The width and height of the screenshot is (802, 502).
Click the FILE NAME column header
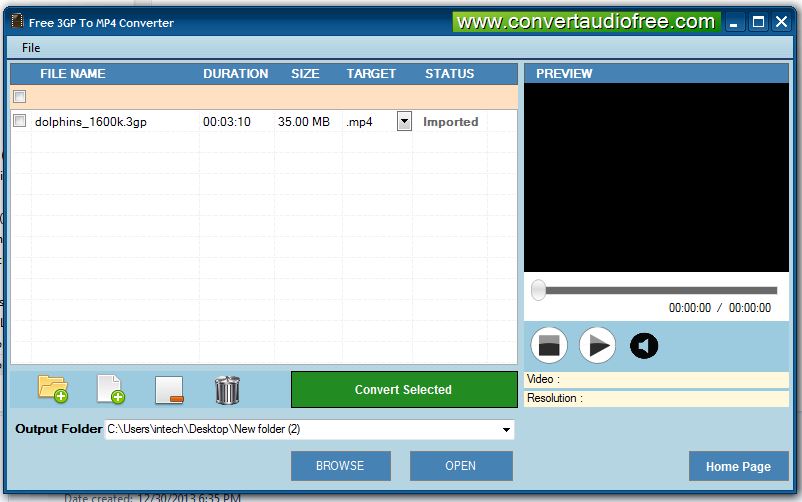(x=73, y=73)
